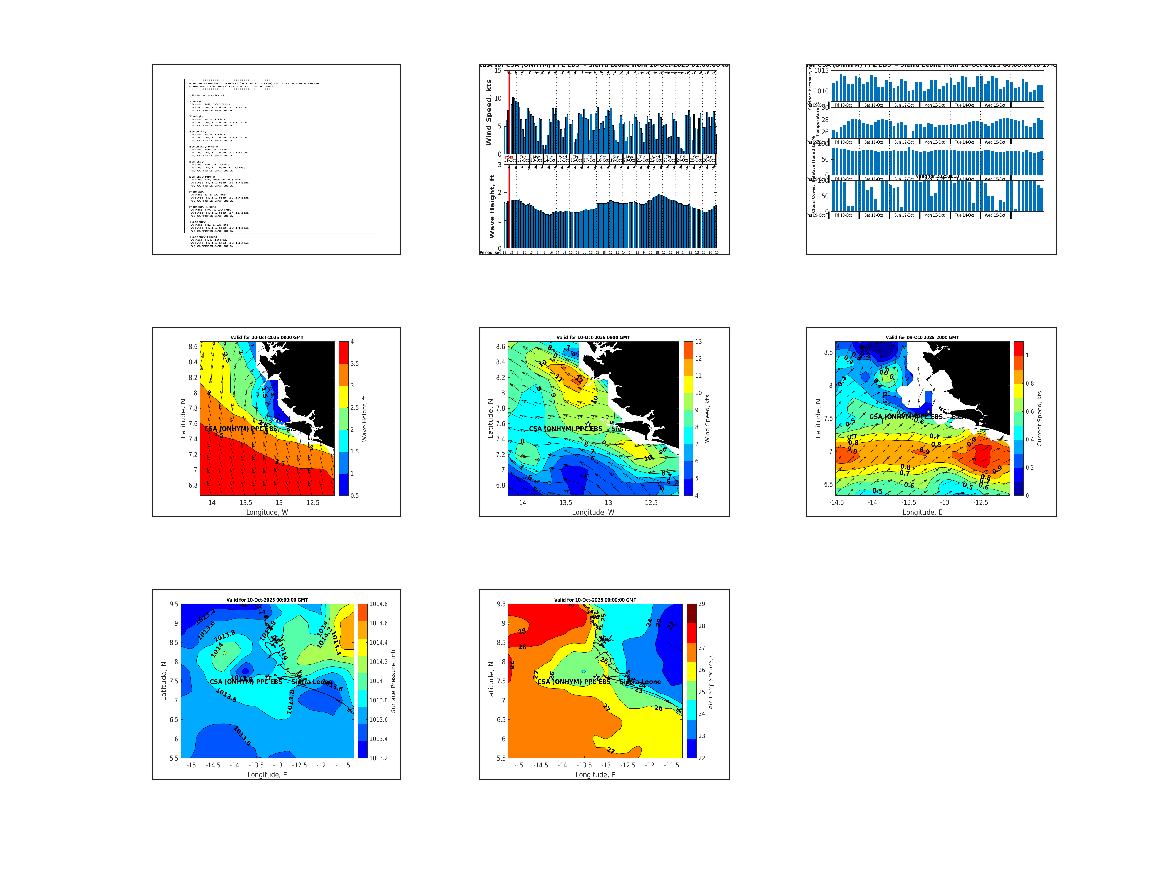Click the temperature map color bar

(x=689, y=680)
